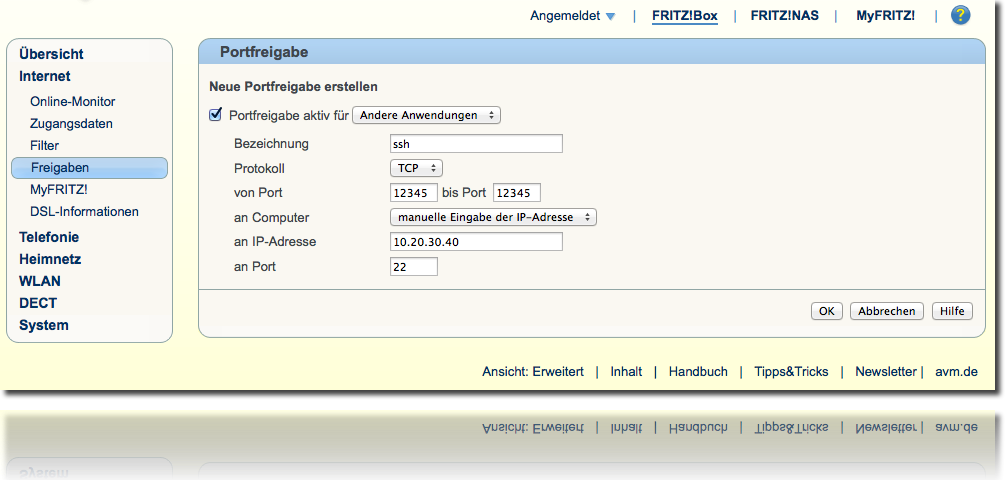
Task: Toggle the Portfreigabe aktiv checkbox
Action: [215, 115]
